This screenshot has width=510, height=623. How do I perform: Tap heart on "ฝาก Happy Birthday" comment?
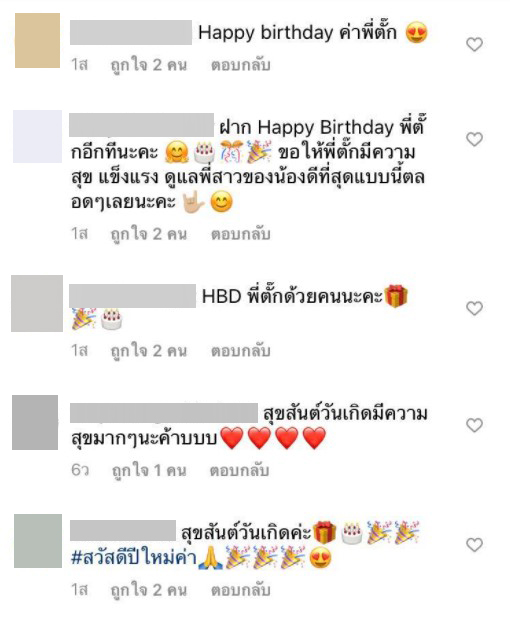pos(474,139)
